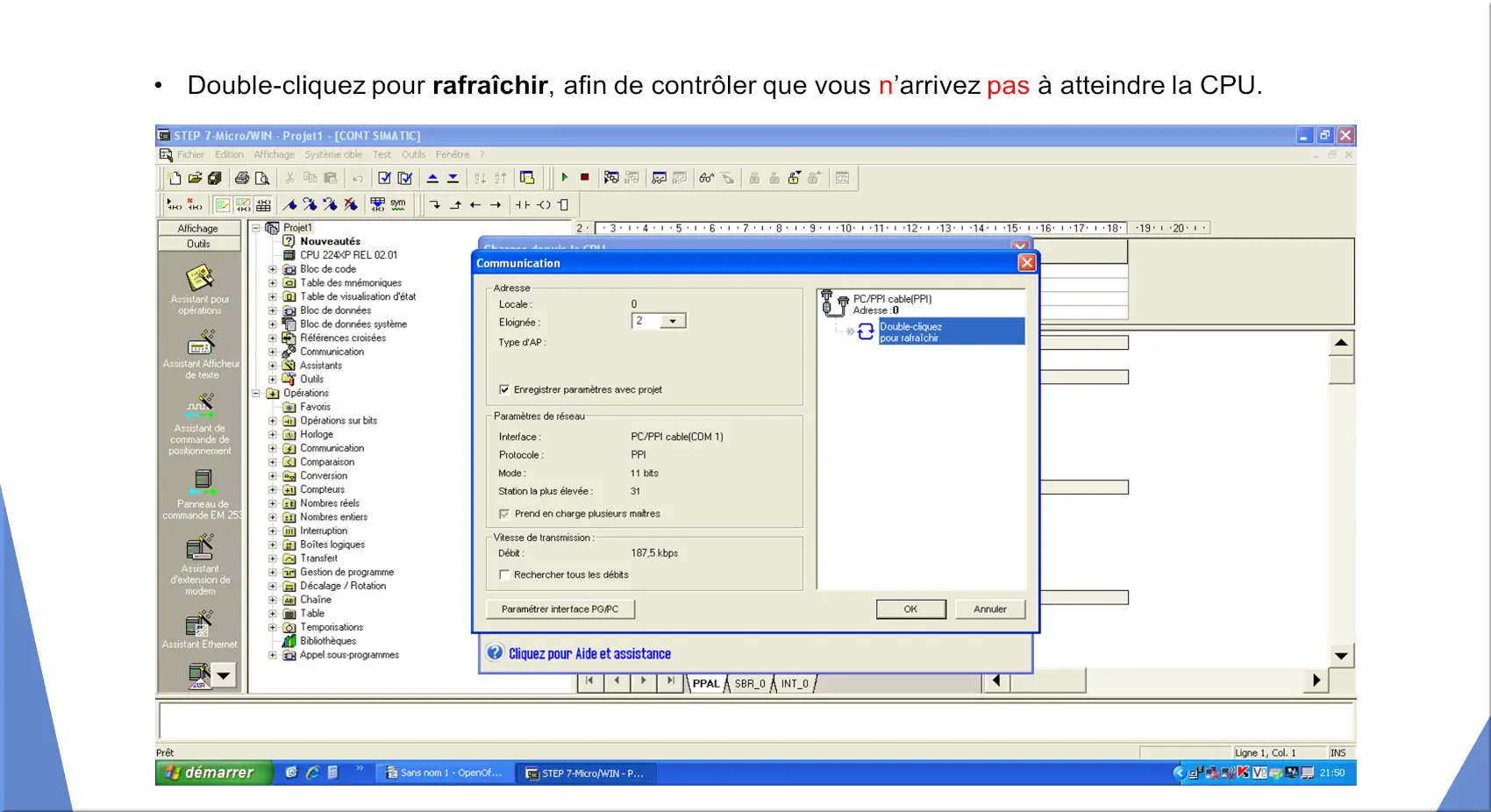Click the vertical scrollbar down arrow
Image resolution: width=1491 pixels, height=812 pixels.
point(1341,656)
